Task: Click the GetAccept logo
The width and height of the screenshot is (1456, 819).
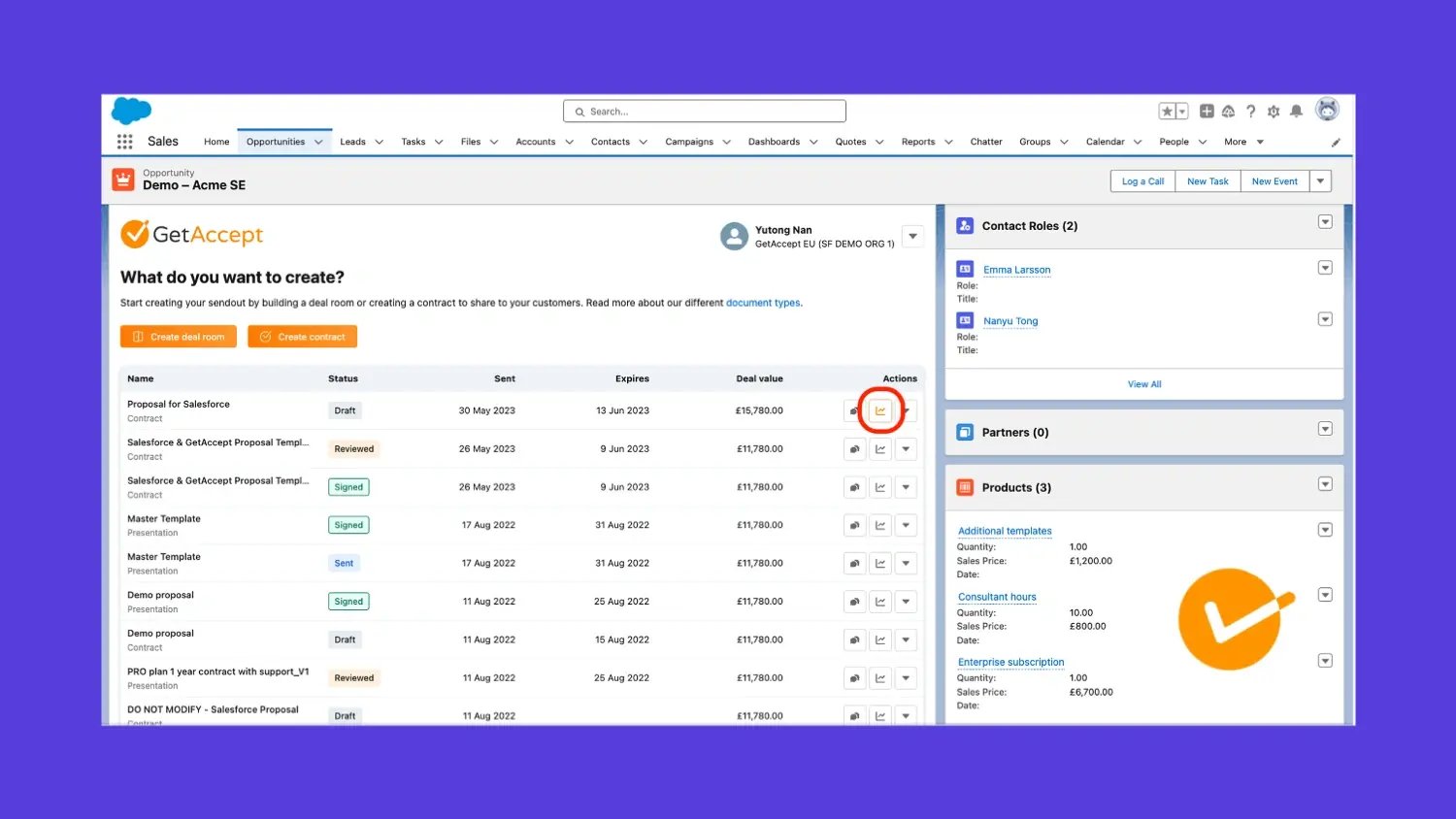Action: click(x=192, y=234)
